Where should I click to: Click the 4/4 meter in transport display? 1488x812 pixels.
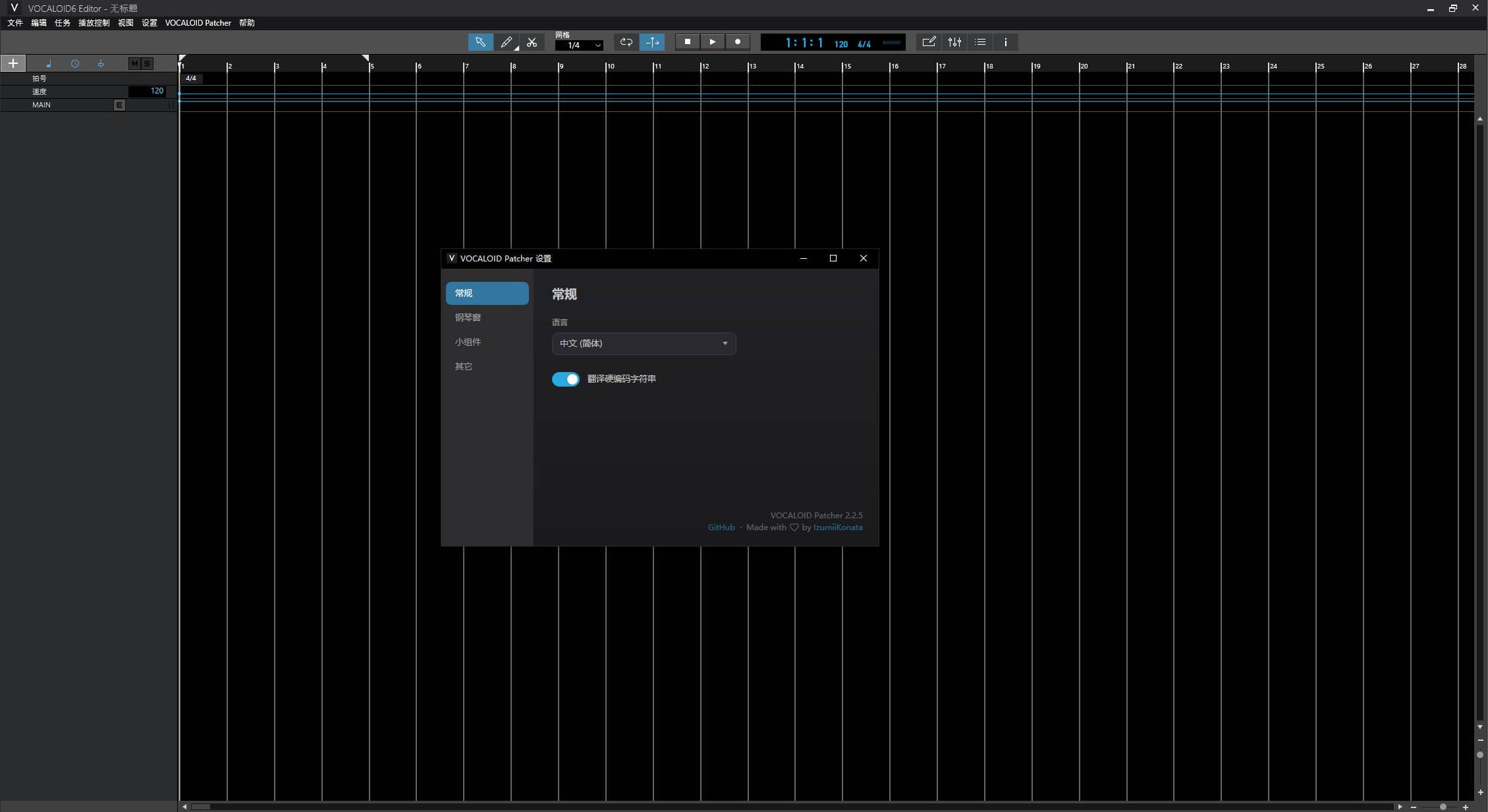(864, 44)
